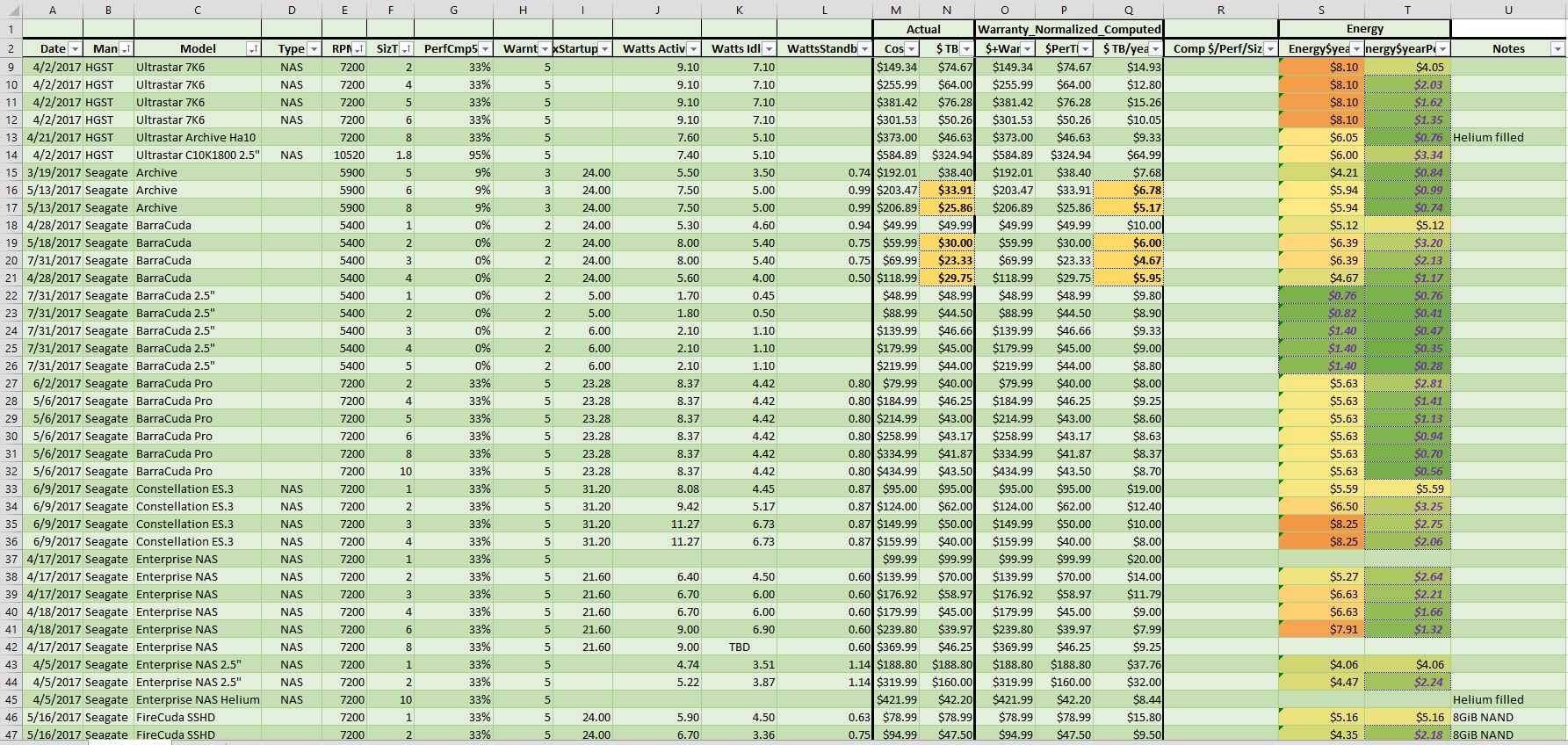Click the Energy group header cell
This screenshot has height=745, width=1568.
(1364, 29)
